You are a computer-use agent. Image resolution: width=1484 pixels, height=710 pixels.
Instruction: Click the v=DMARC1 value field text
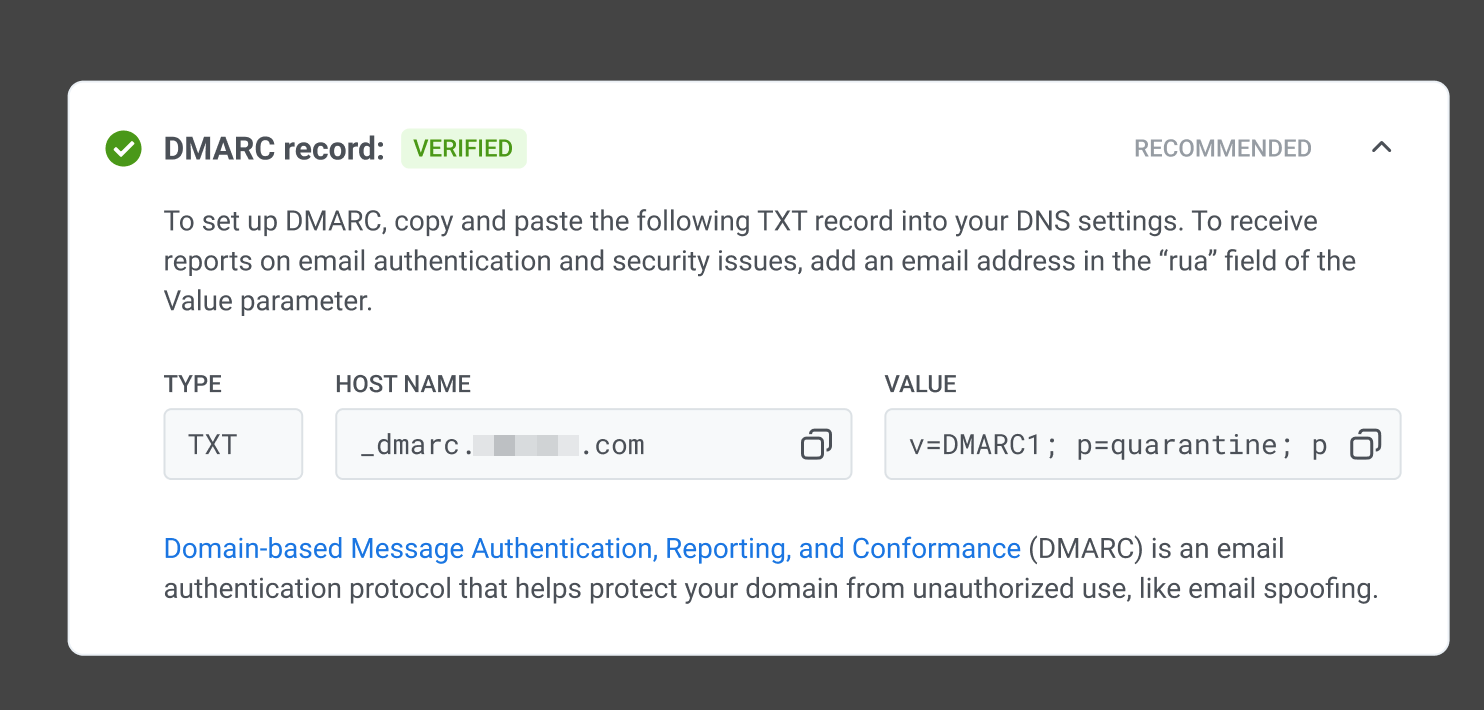(1118, 445)
